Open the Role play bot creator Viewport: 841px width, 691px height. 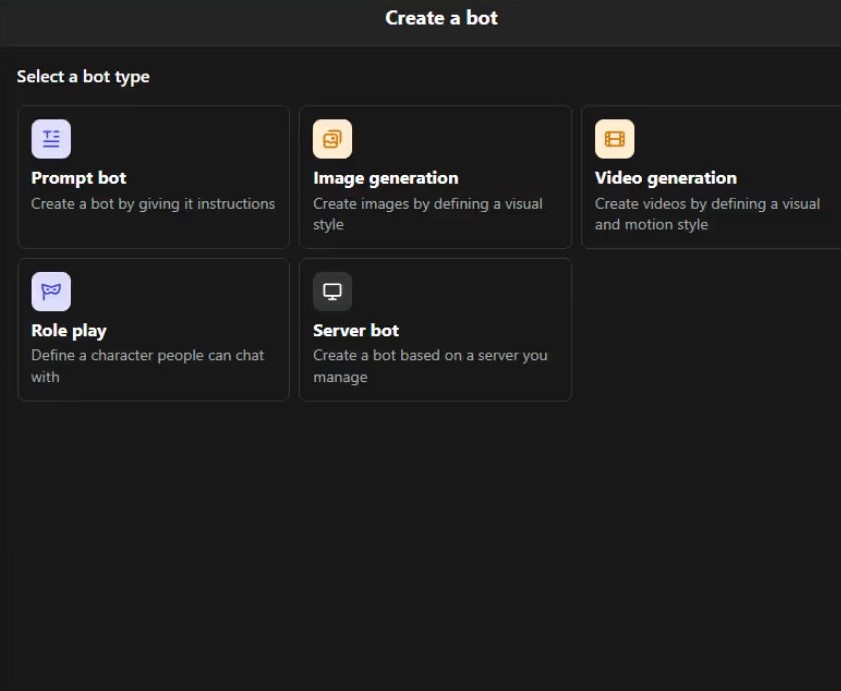[153, 330]
